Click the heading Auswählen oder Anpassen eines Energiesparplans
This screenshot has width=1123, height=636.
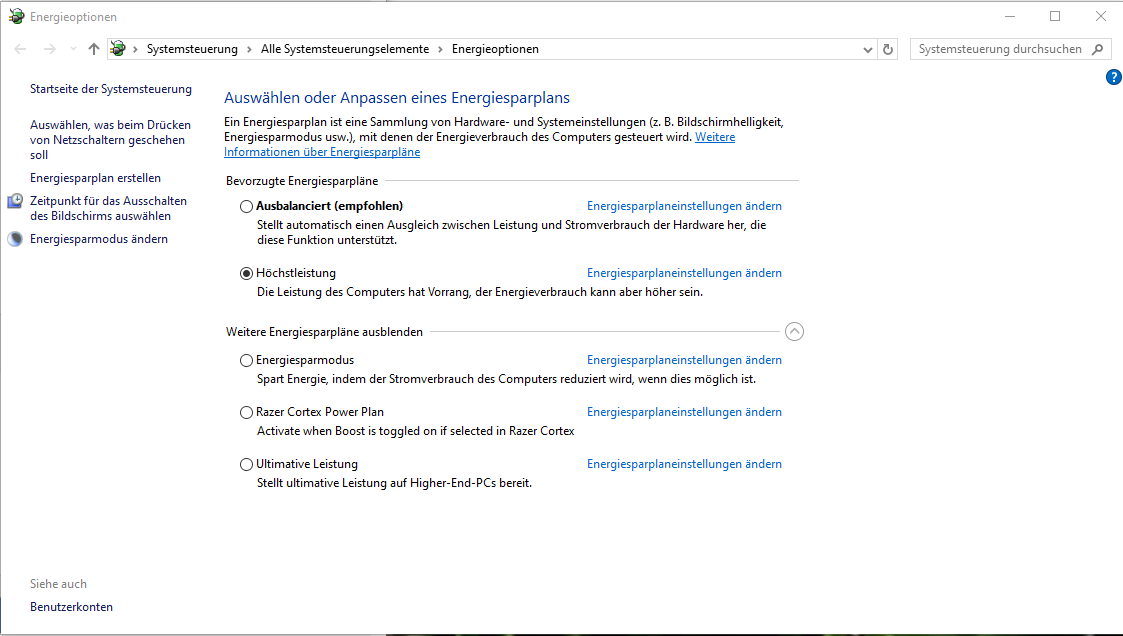coord(397,98)
